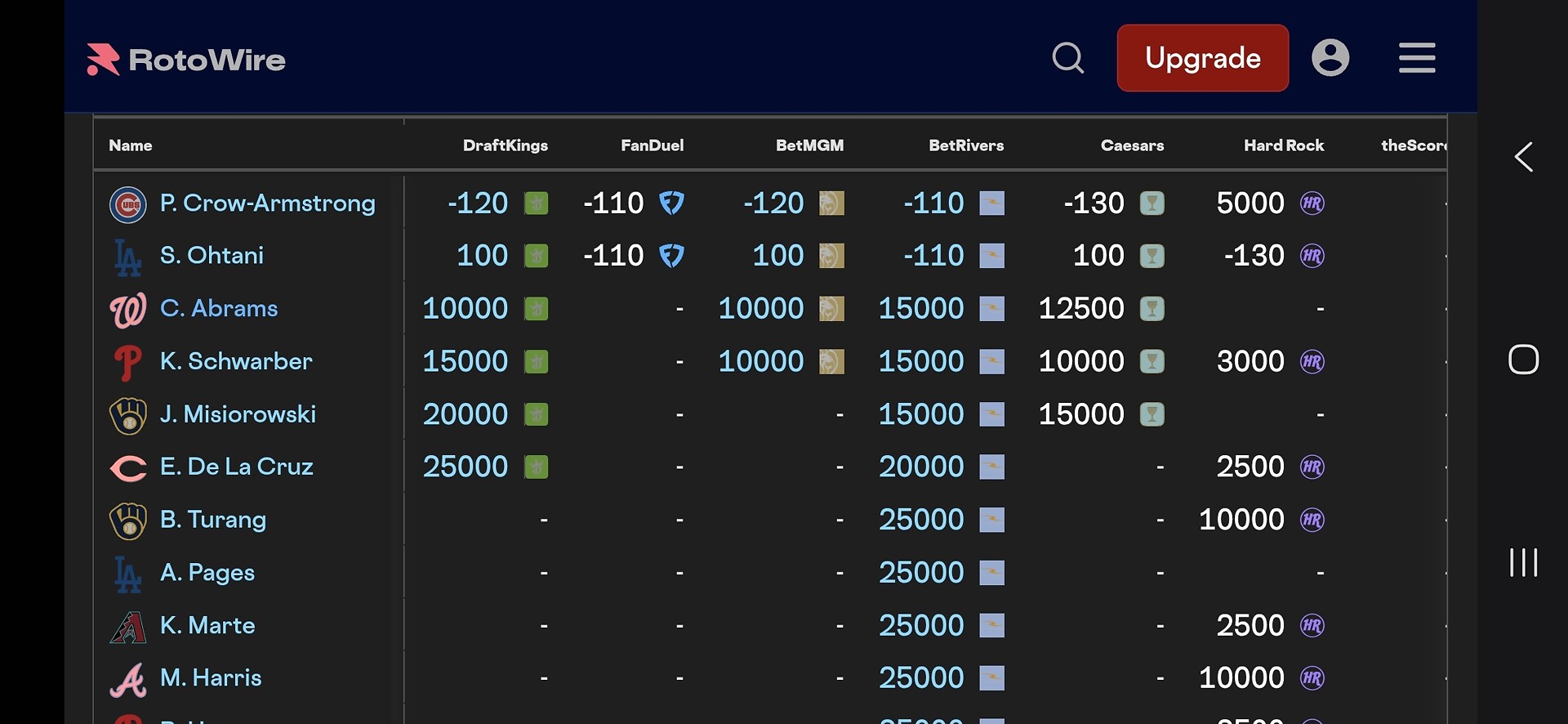This screenshot has width=1568, height=724.
Task: Select Caesars -130 odds for P. Crow-Armstrong
Action: (x=1094, y=203)
